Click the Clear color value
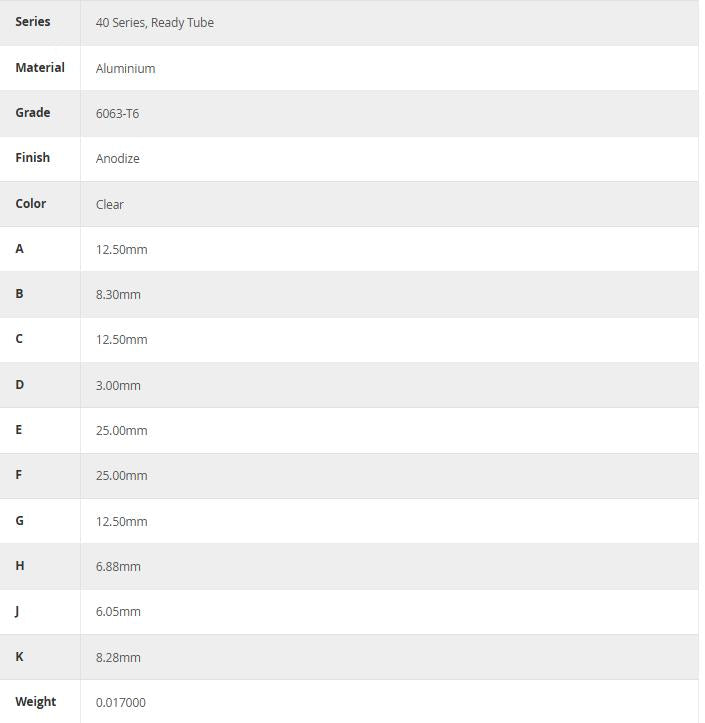 pos(110,204)
